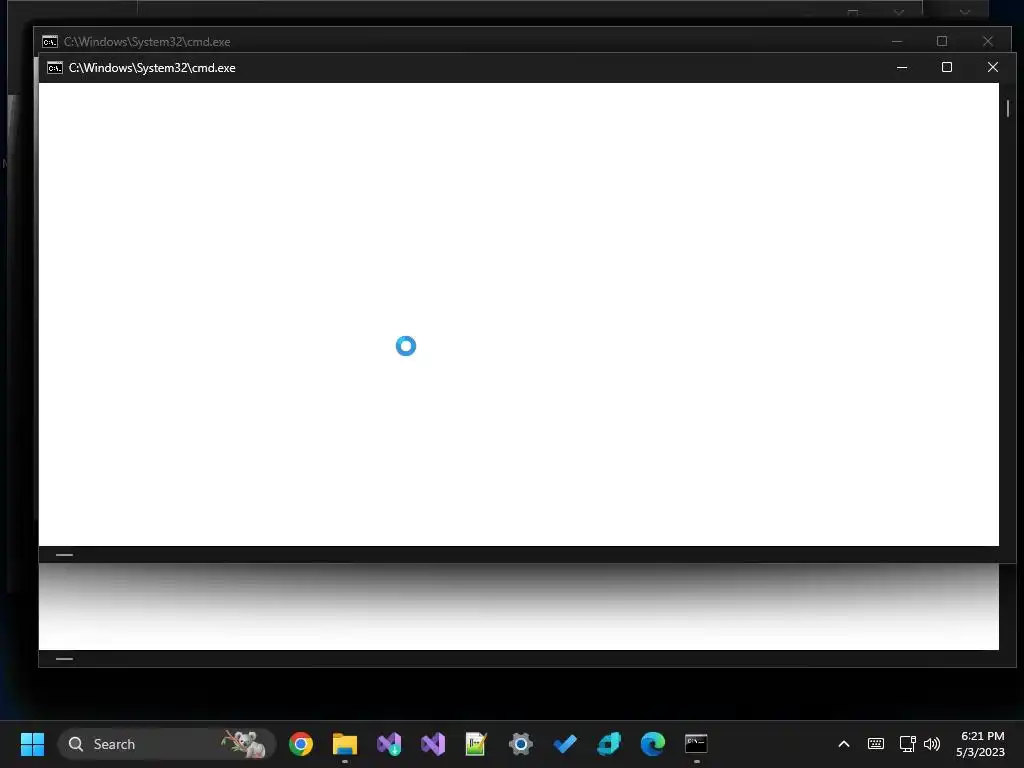Open File Explorer from the taskbar
1024x768 pixels.
pyautogui.click(x=345, y=744)
